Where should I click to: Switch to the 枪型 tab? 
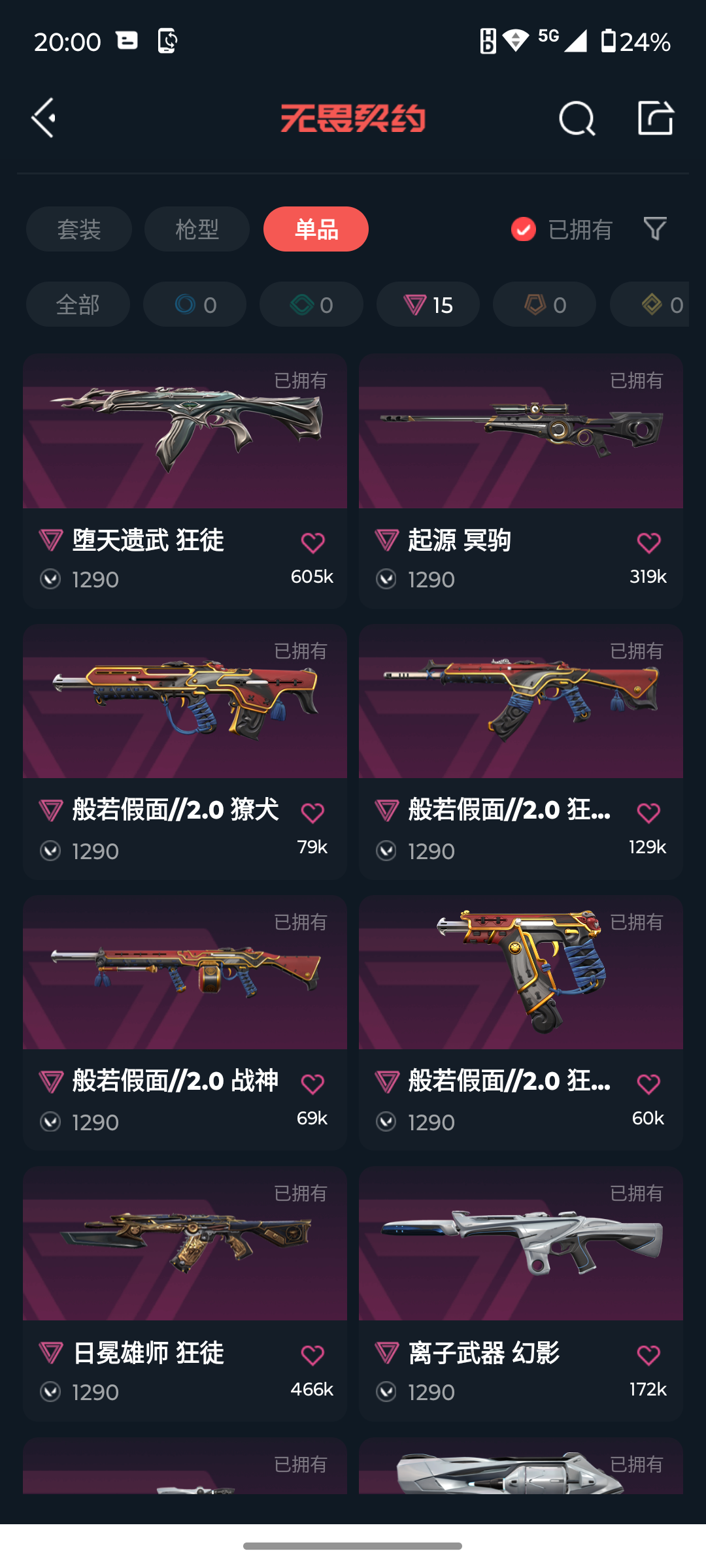pos(197,229)
